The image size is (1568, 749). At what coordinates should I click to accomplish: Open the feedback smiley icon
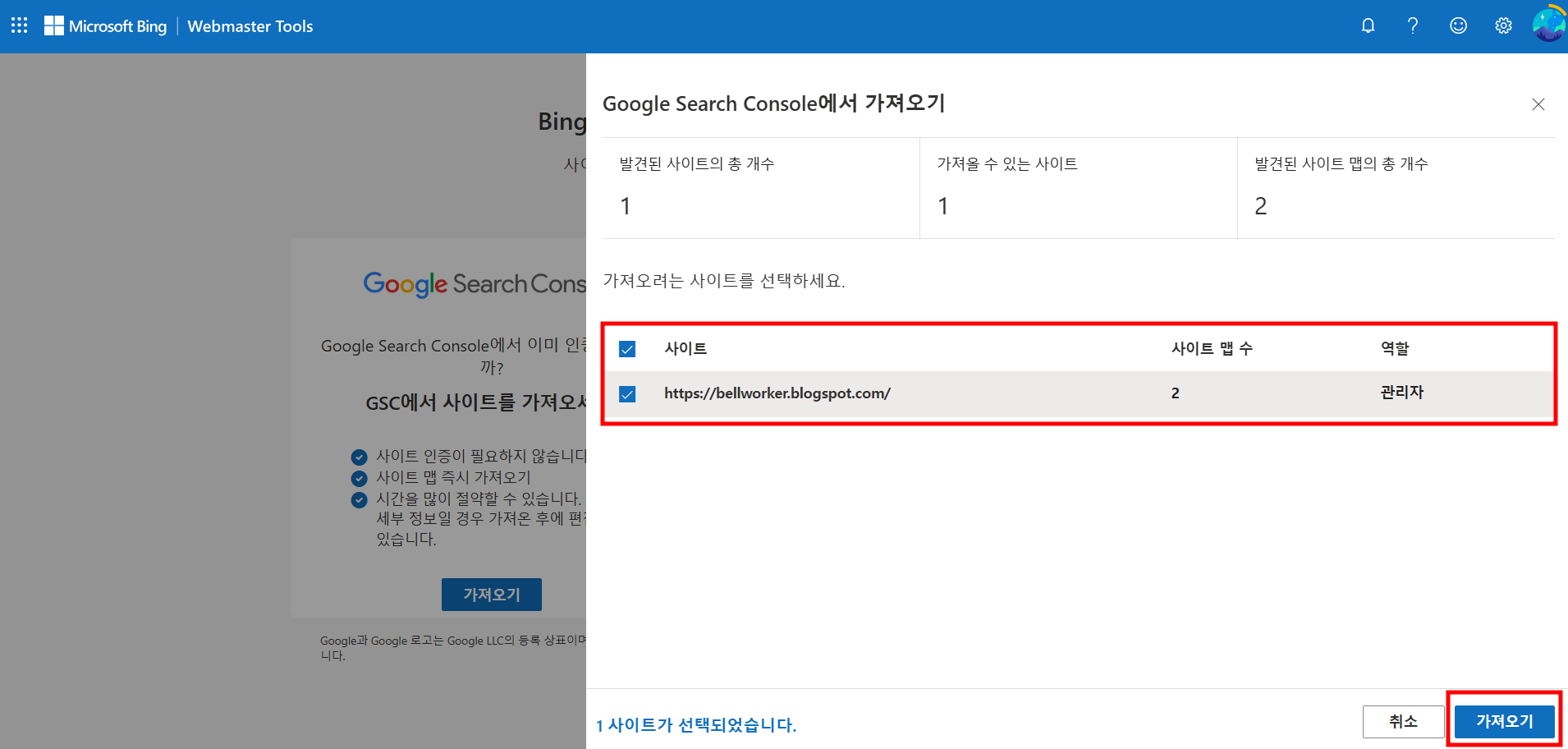point(1458,25)
